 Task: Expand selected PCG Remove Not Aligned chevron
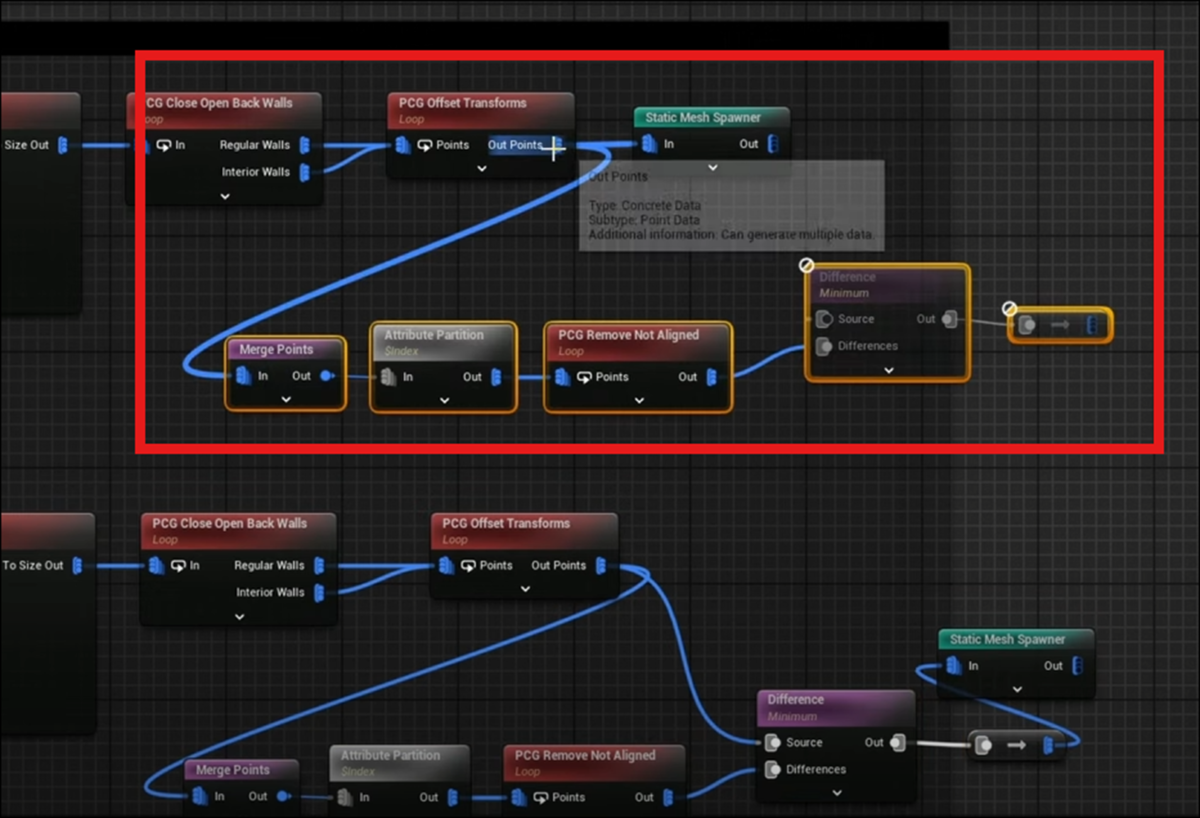(639, 401)
